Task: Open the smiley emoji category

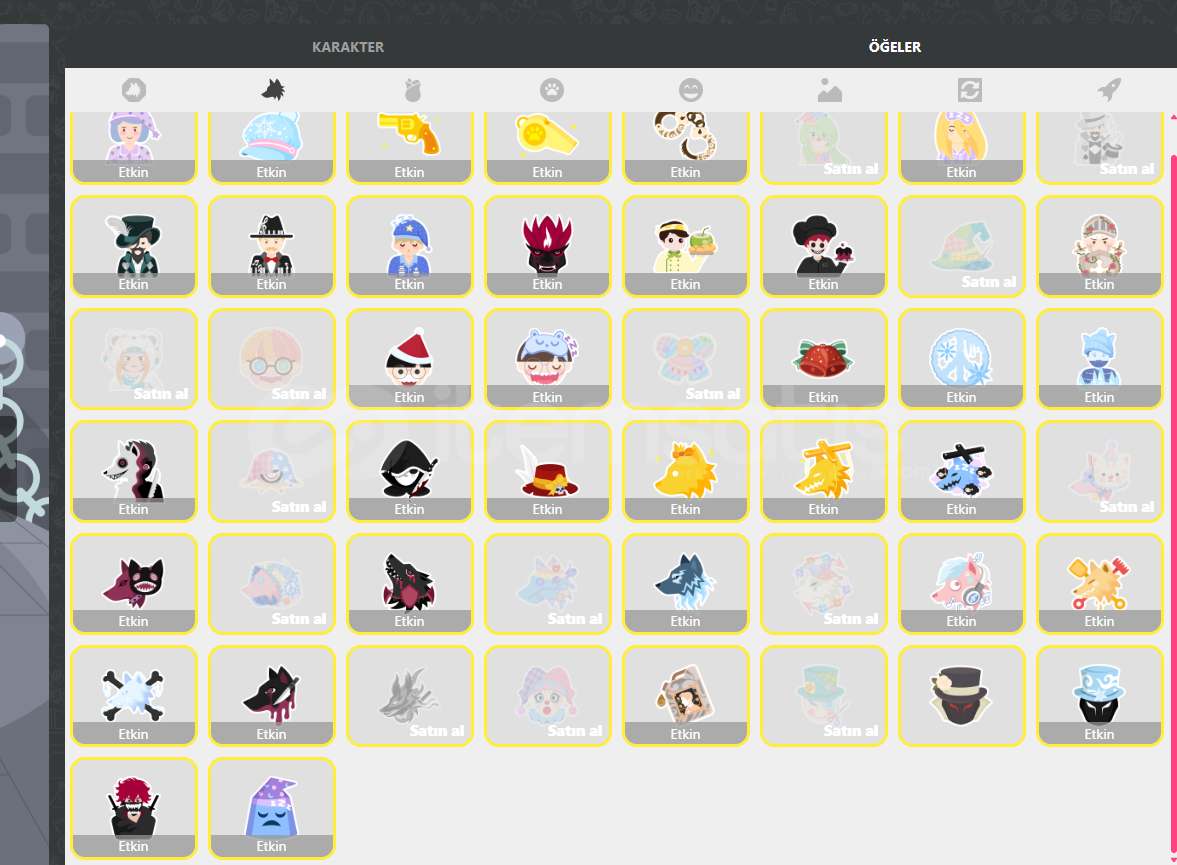Action: 691,90
